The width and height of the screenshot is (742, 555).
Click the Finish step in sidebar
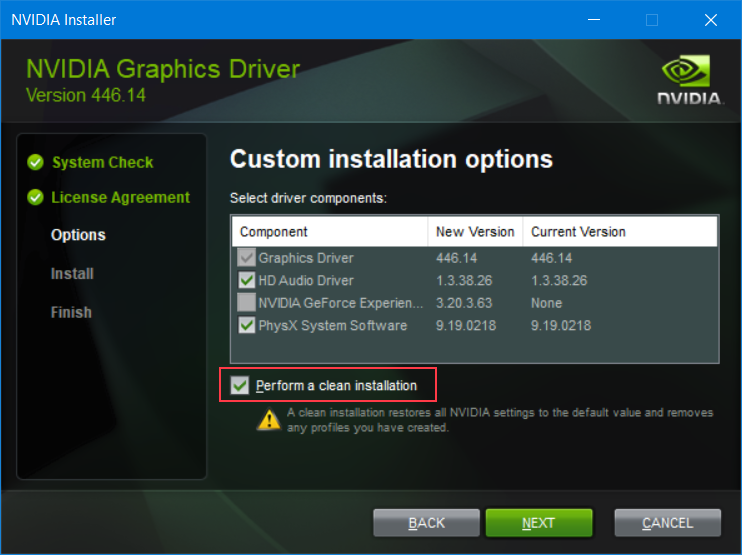tap(71, 313)
